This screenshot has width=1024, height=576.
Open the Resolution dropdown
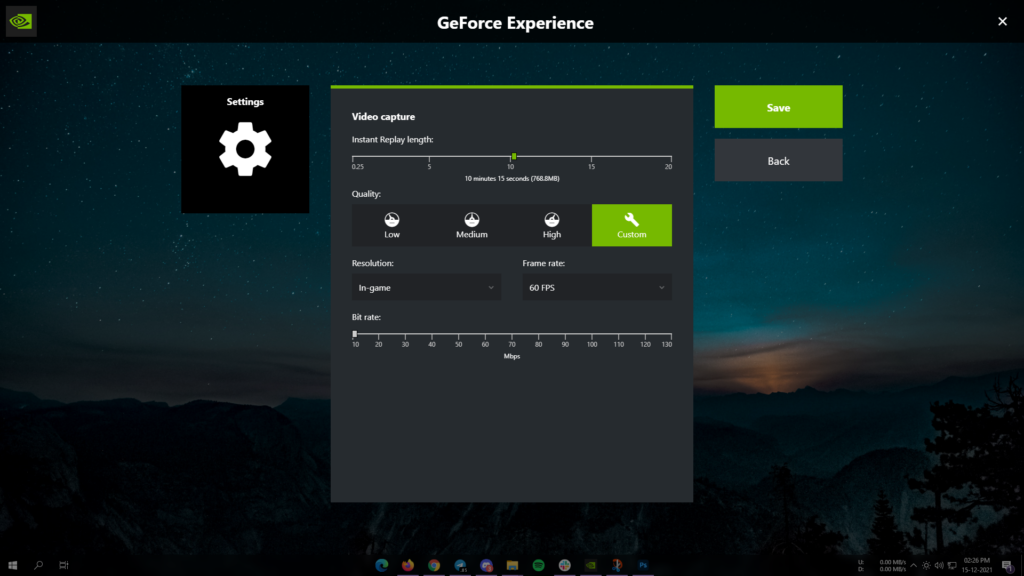tap(426, 287)
